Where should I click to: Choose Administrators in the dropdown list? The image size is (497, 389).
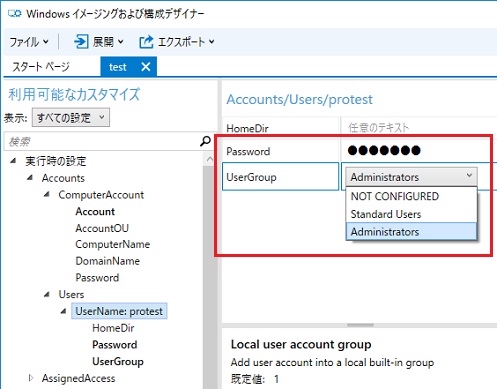click(411, 232)
